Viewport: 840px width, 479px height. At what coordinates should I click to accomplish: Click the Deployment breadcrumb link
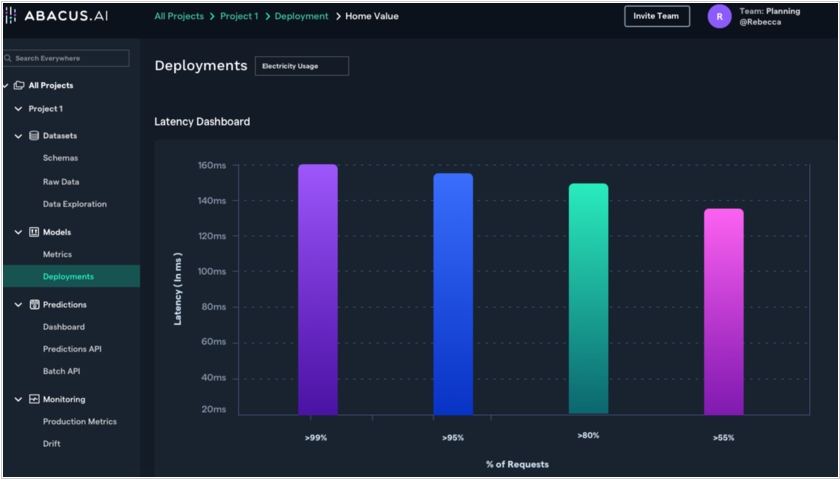pos(301,17)
